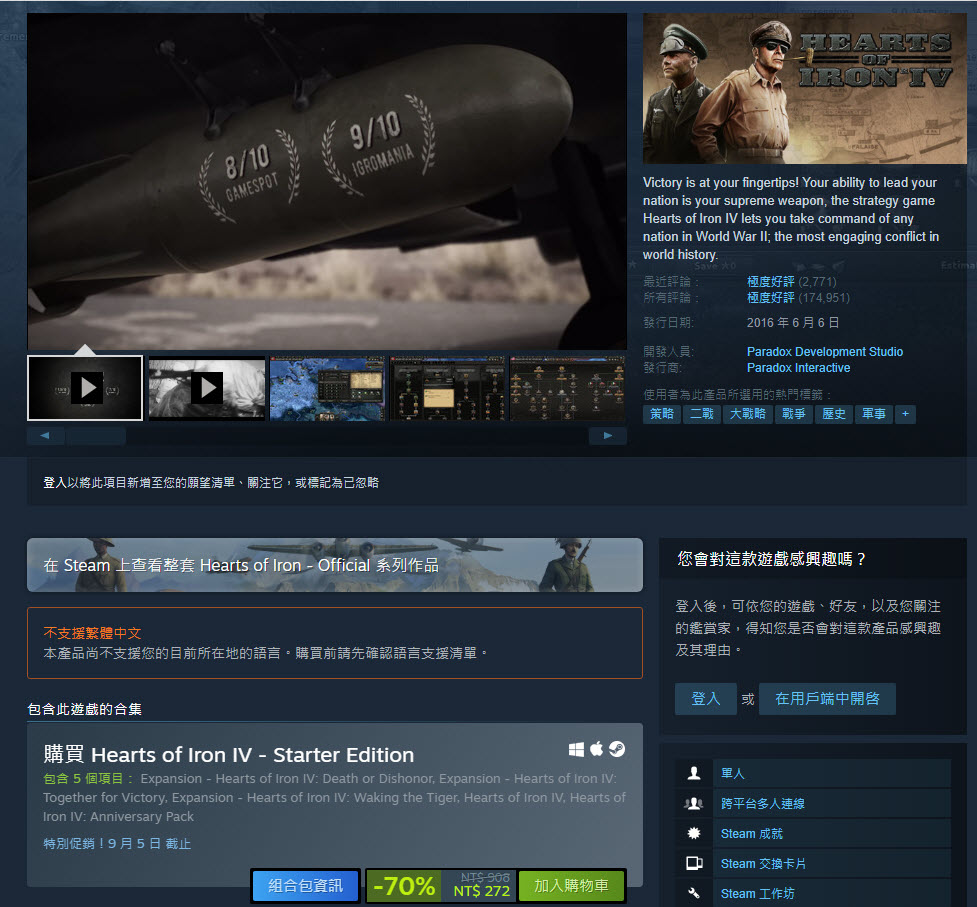The height and width of the screenshot is (907, 977).
Task: Click the cross-platform multiplayer people icon
Action: click(x=693, y=804)
